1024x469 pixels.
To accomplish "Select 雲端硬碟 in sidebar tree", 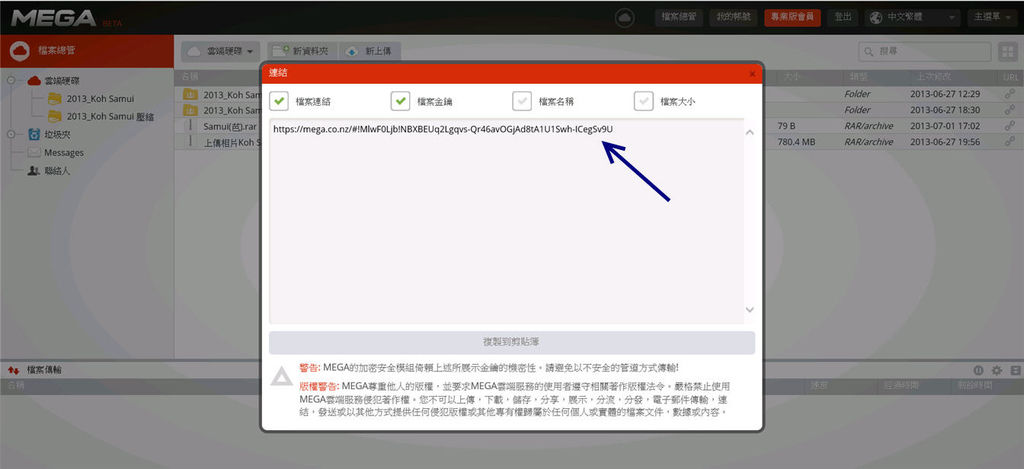I will pyautogui.click(x=62, y=81).
